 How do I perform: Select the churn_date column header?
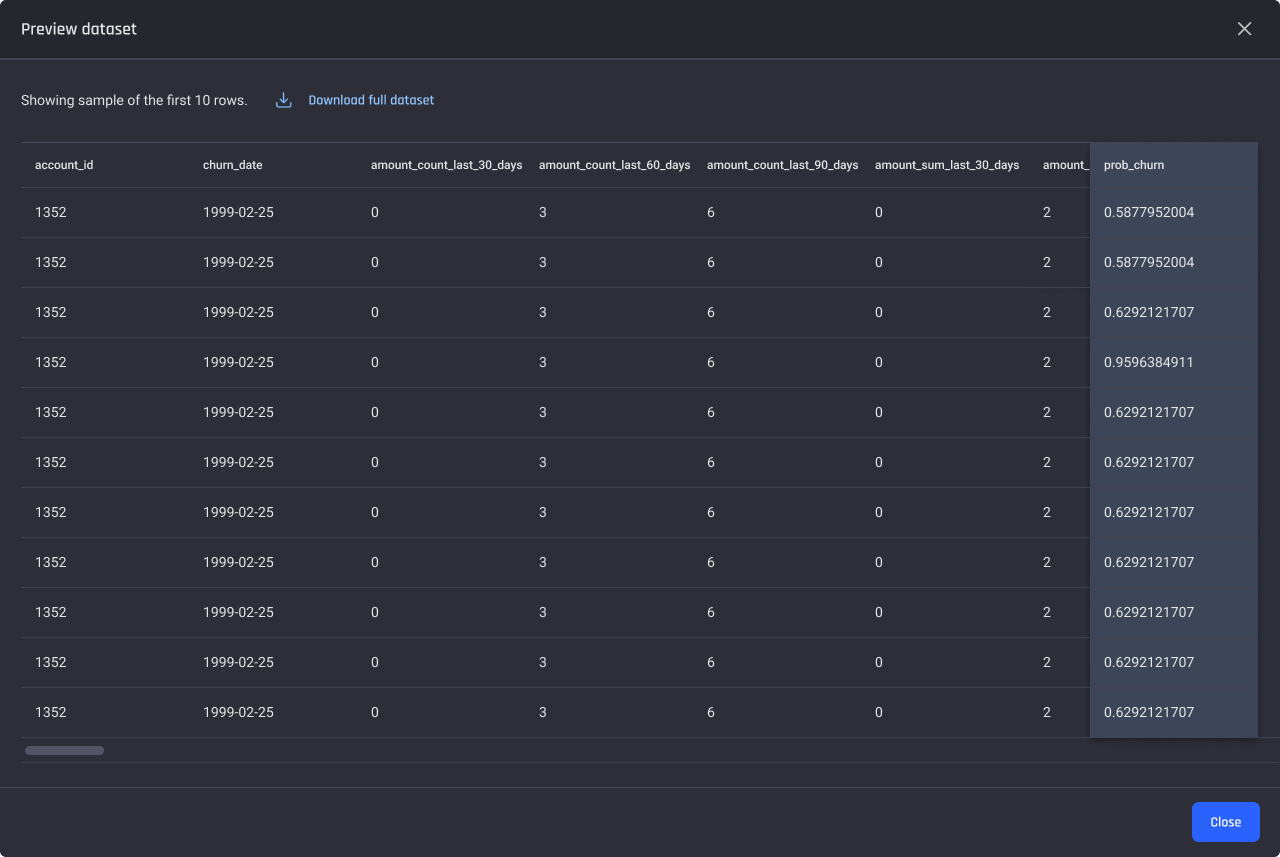233,165
